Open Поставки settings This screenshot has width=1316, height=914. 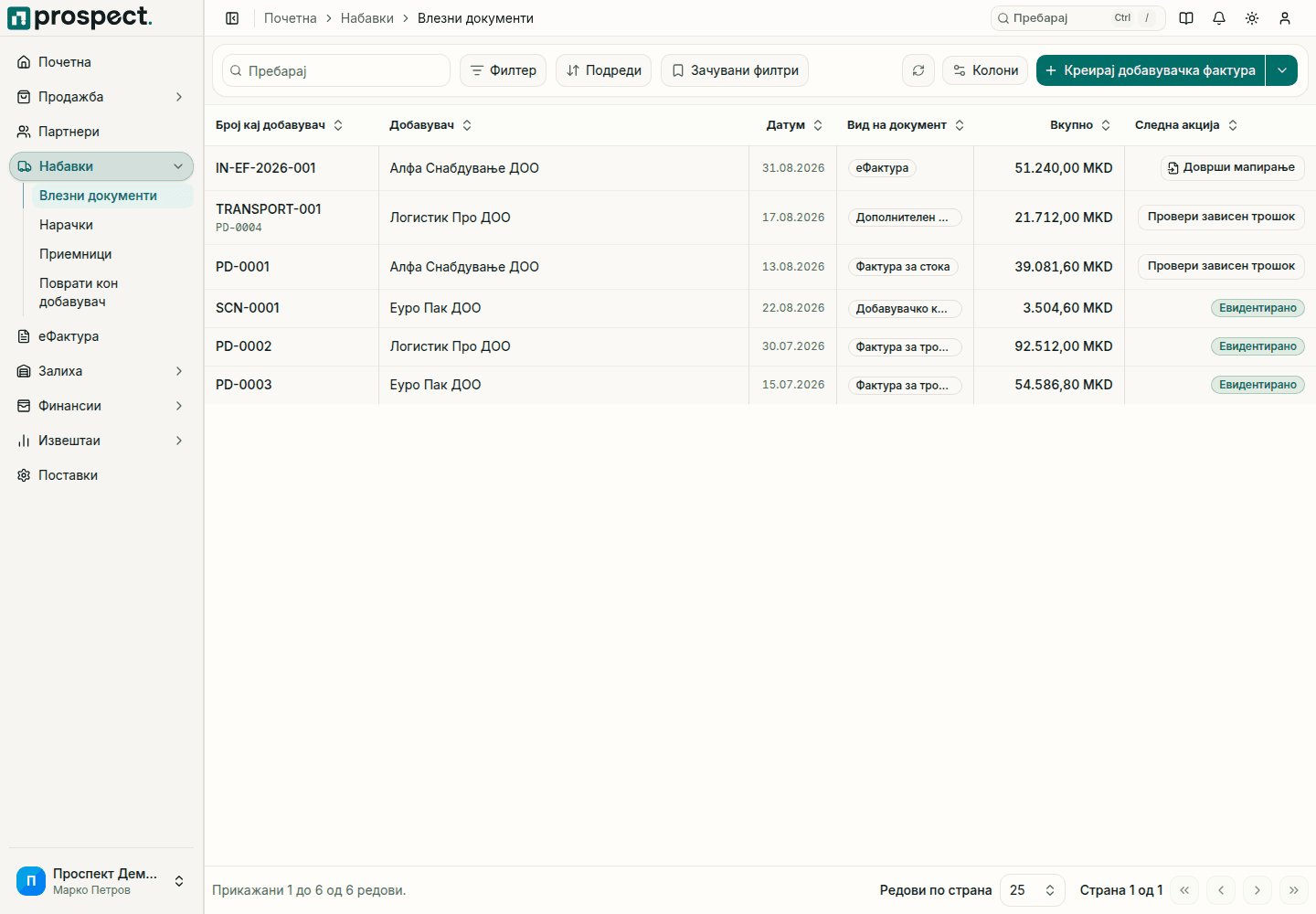coord(101,475)
